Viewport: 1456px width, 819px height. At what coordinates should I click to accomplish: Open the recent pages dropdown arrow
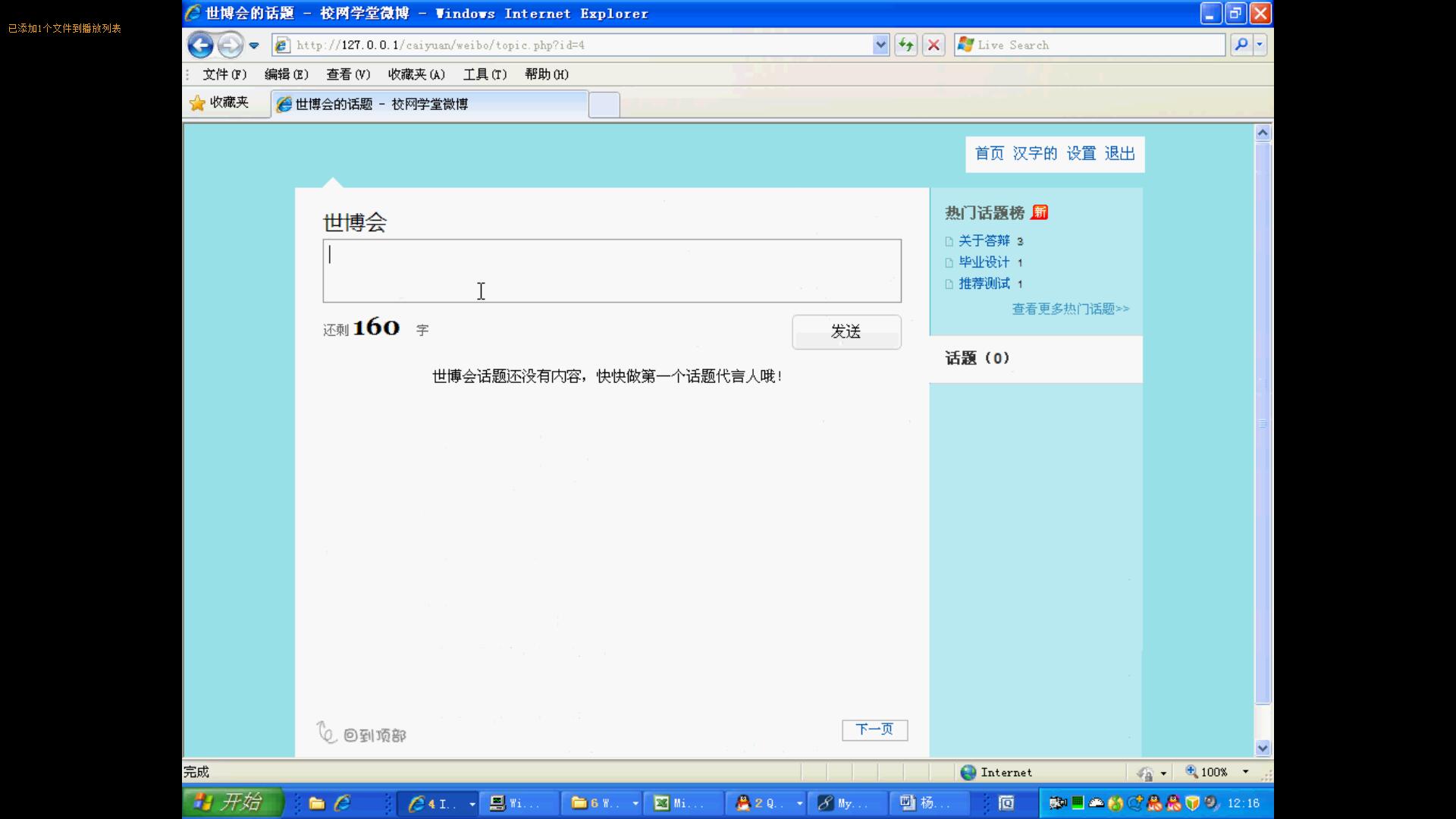(x=254, y=45)
